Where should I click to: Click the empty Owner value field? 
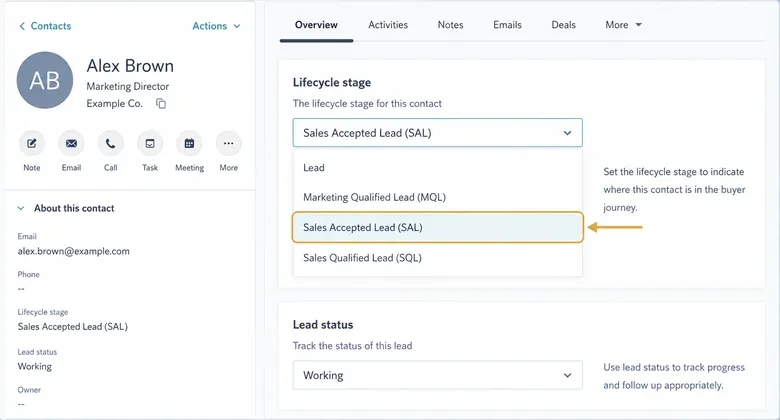[x=21, y=404]
